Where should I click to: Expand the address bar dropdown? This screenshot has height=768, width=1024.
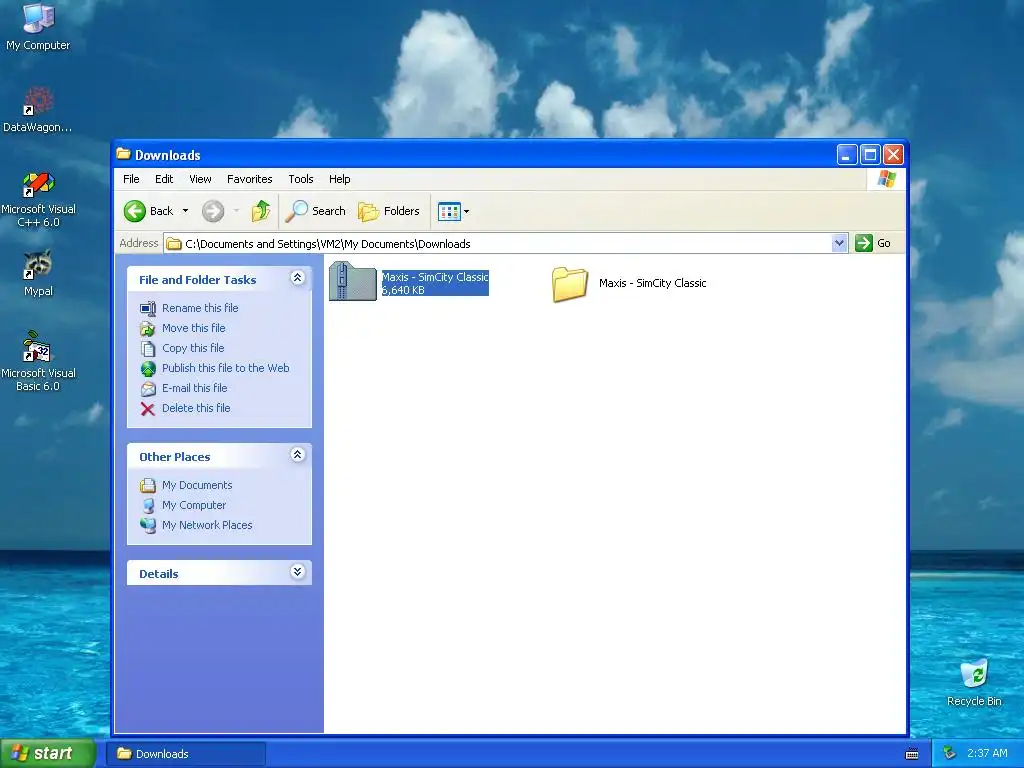click(x=839, y=243)
